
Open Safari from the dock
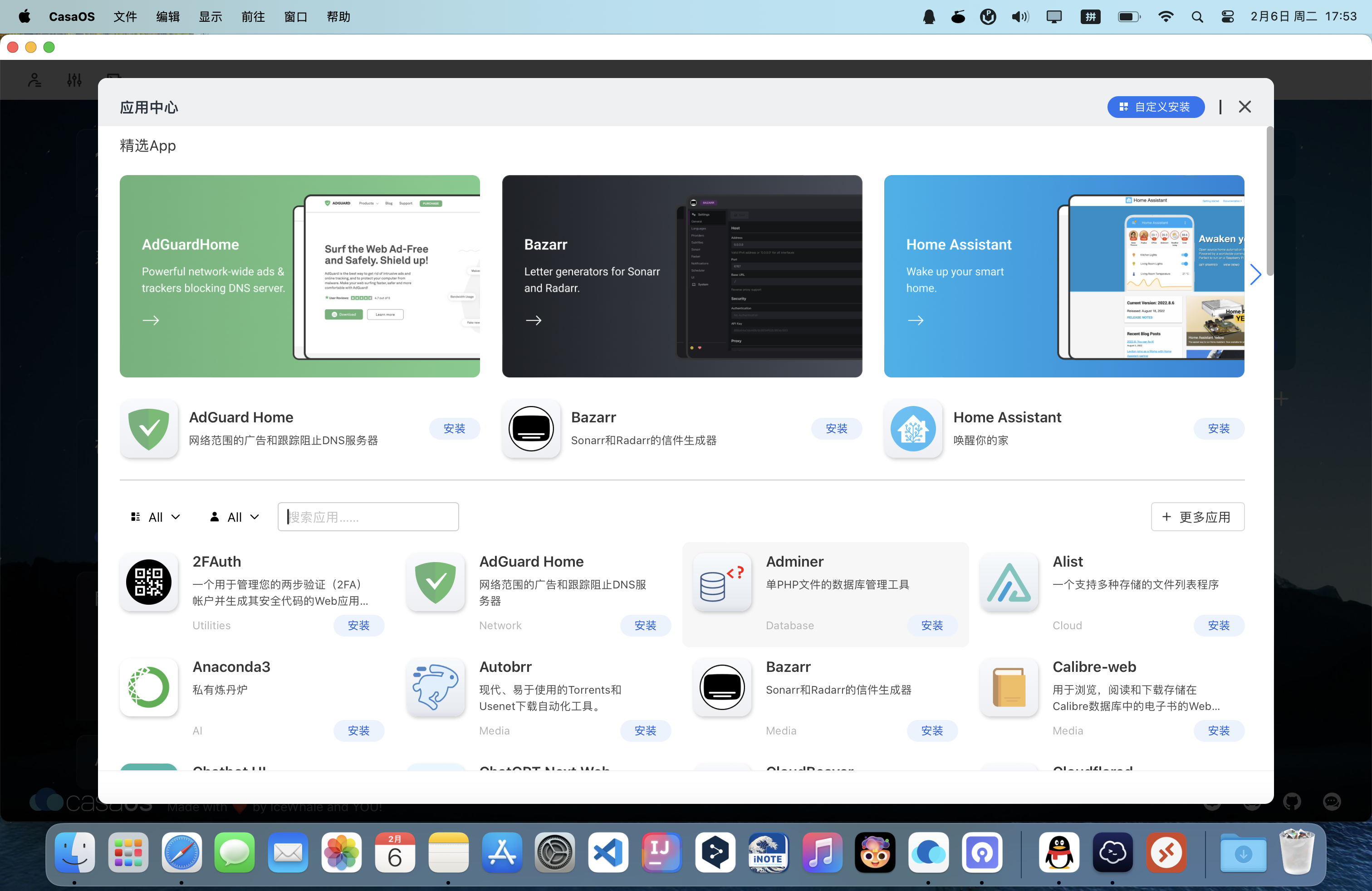tap(181, 852)
